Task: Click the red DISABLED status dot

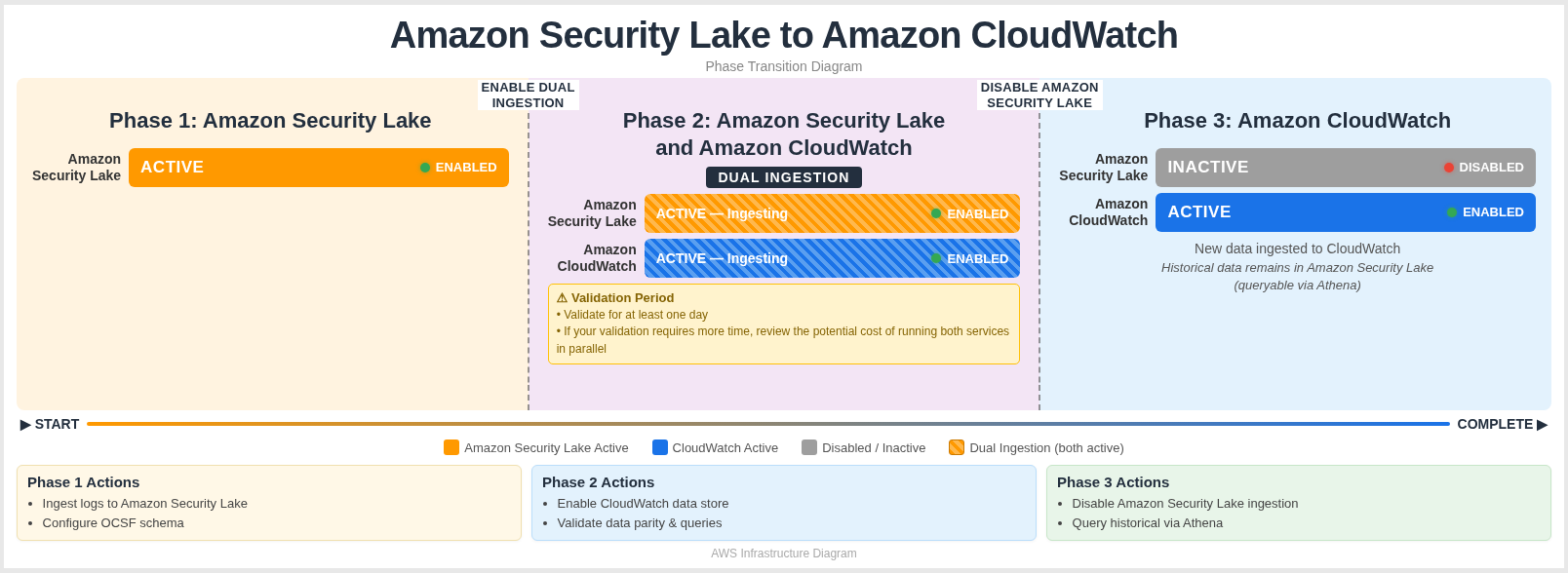Action: click(x=1449, y=168)
